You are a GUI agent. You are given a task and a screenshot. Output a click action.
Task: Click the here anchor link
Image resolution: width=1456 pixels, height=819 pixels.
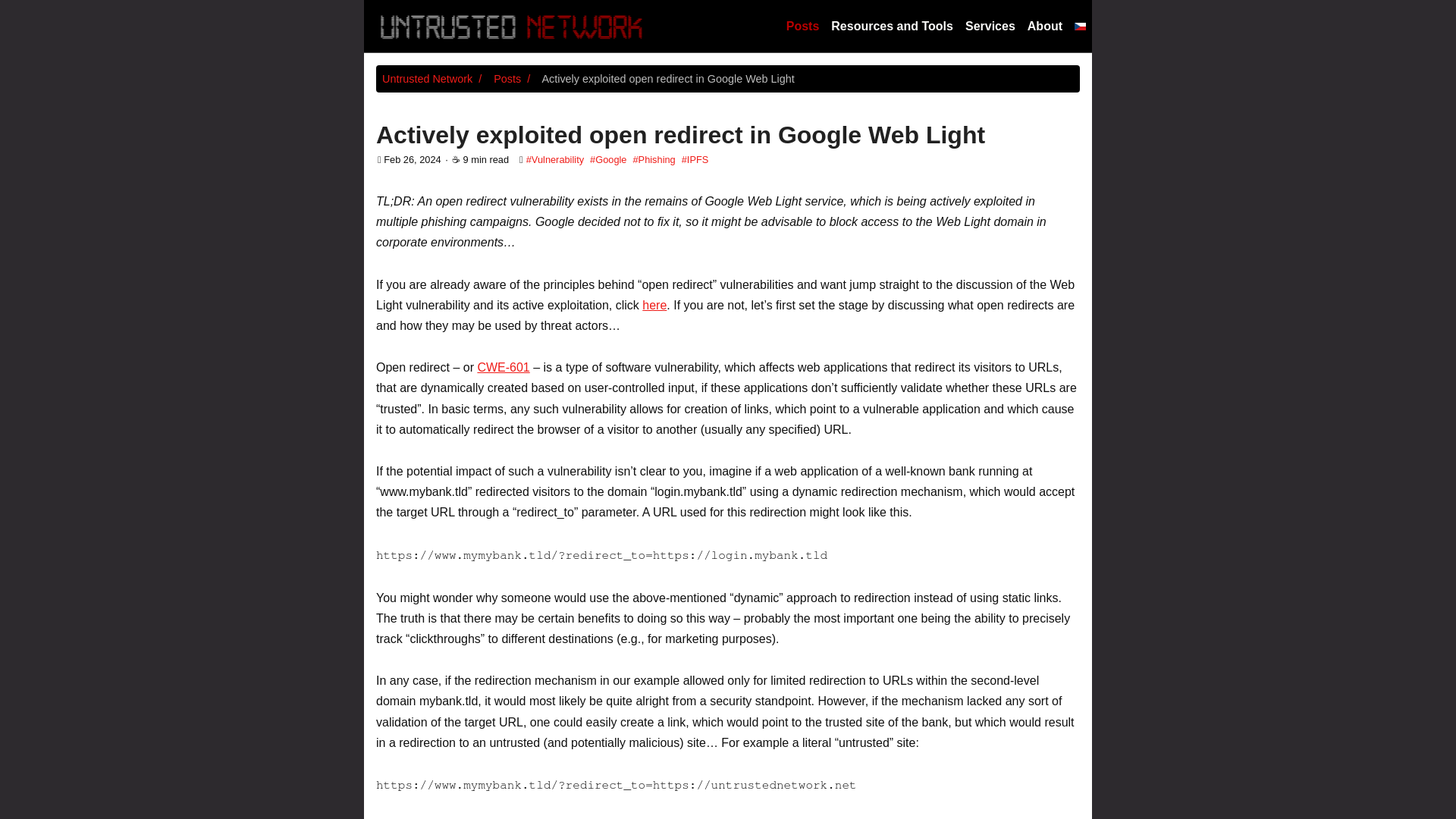point(654,305)
